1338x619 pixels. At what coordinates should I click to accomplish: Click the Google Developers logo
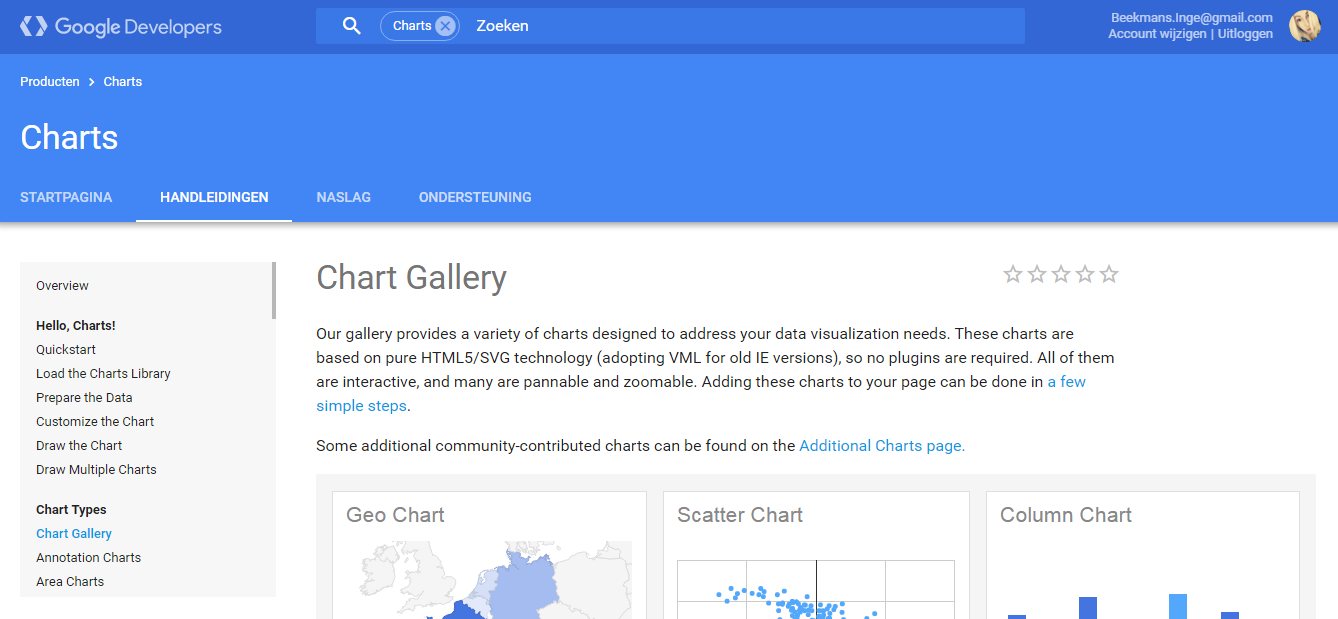click(121, 26)
